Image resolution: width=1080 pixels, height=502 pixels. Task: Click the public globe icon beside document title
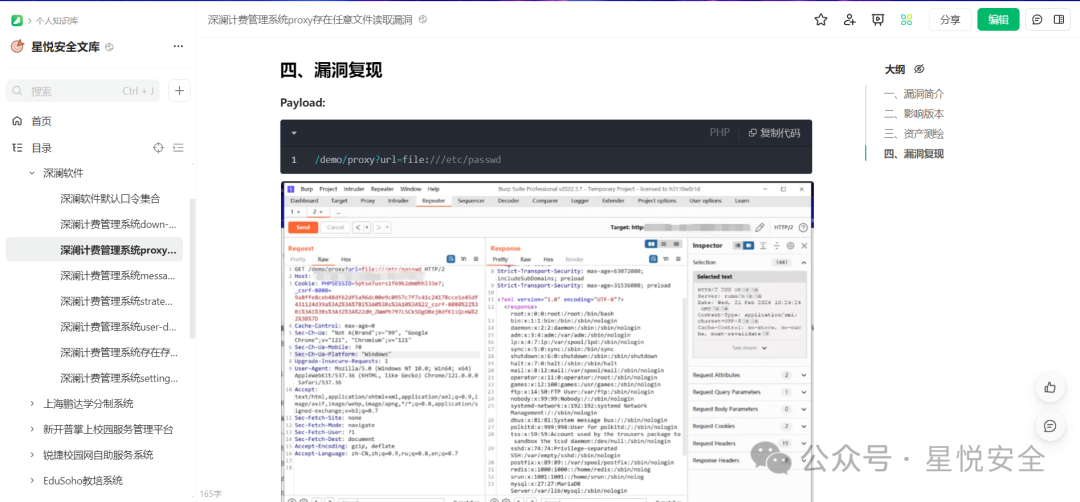(x=423, y=20)
